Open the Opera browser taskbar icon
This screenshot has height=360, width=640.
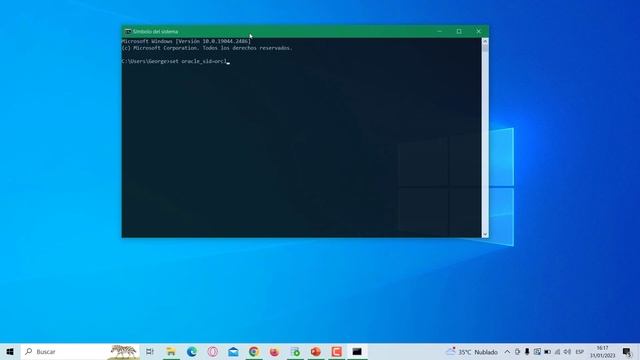point(213,351)
